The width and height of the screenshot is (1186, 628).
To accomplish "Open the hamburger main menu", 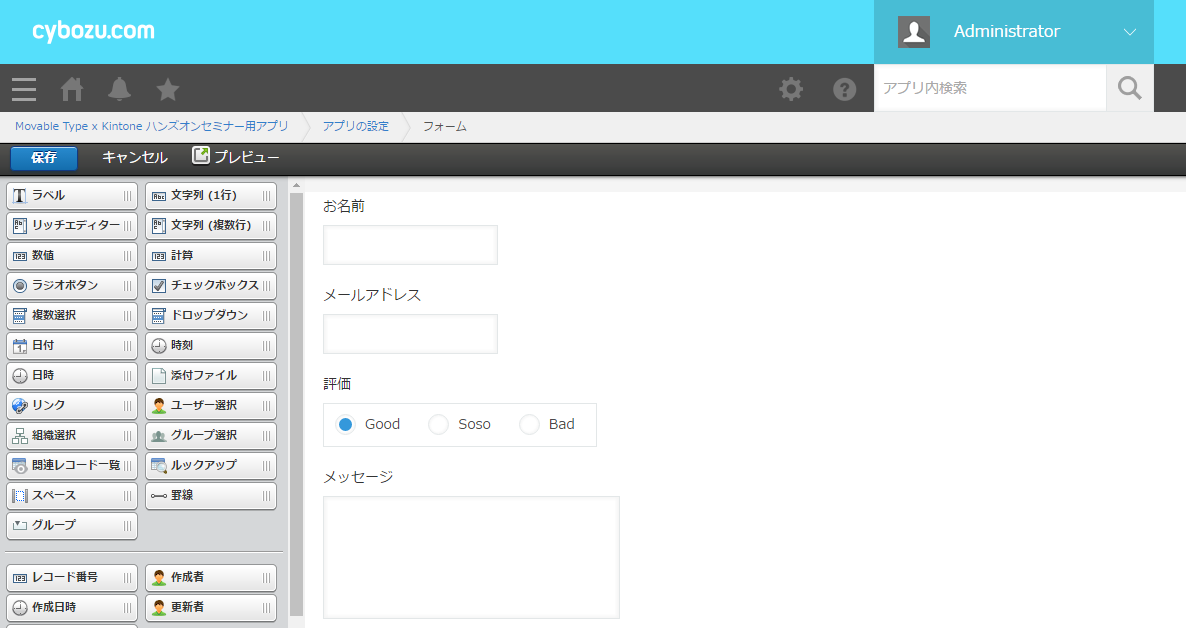I will (24, 89).
